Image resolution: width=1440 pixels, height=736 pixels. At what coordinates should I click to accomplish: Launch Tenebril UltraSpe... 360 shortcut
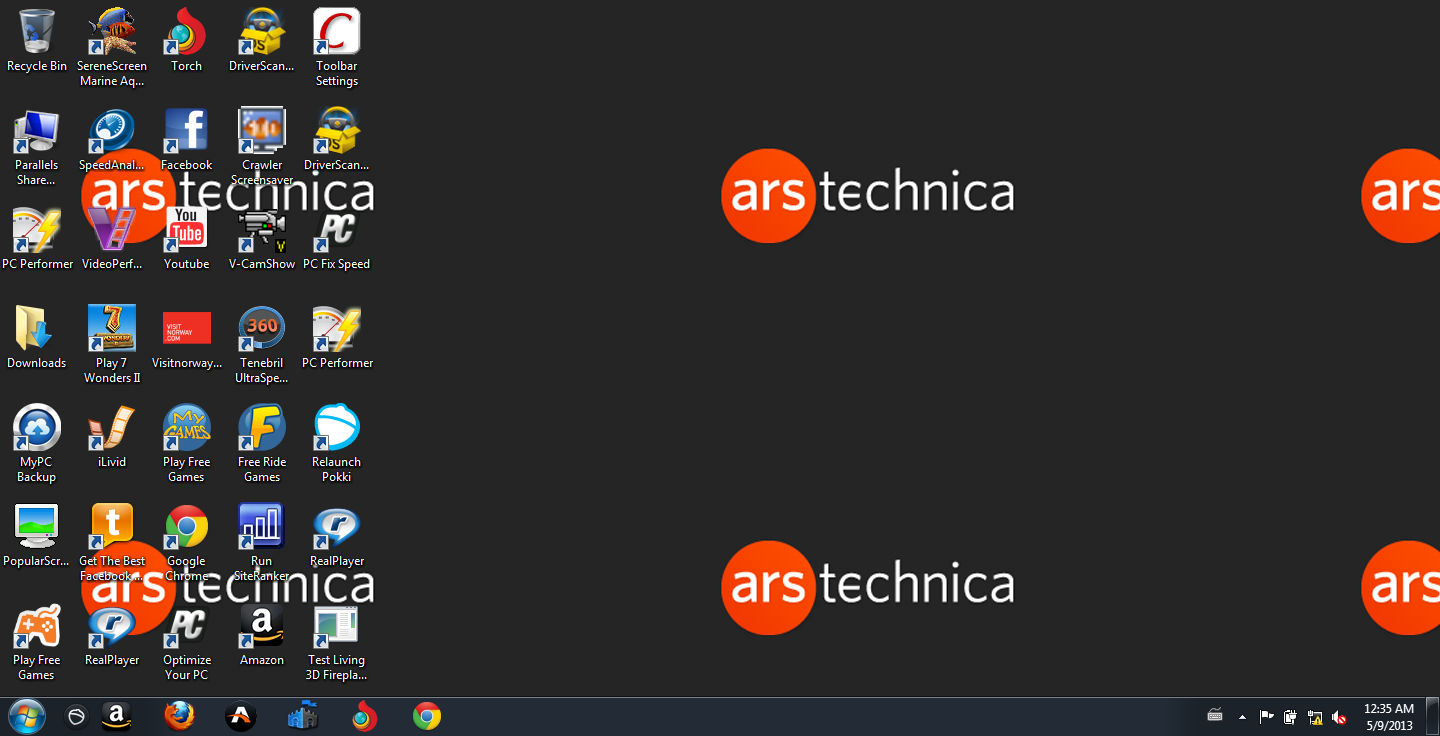click(x=262, y=345)
